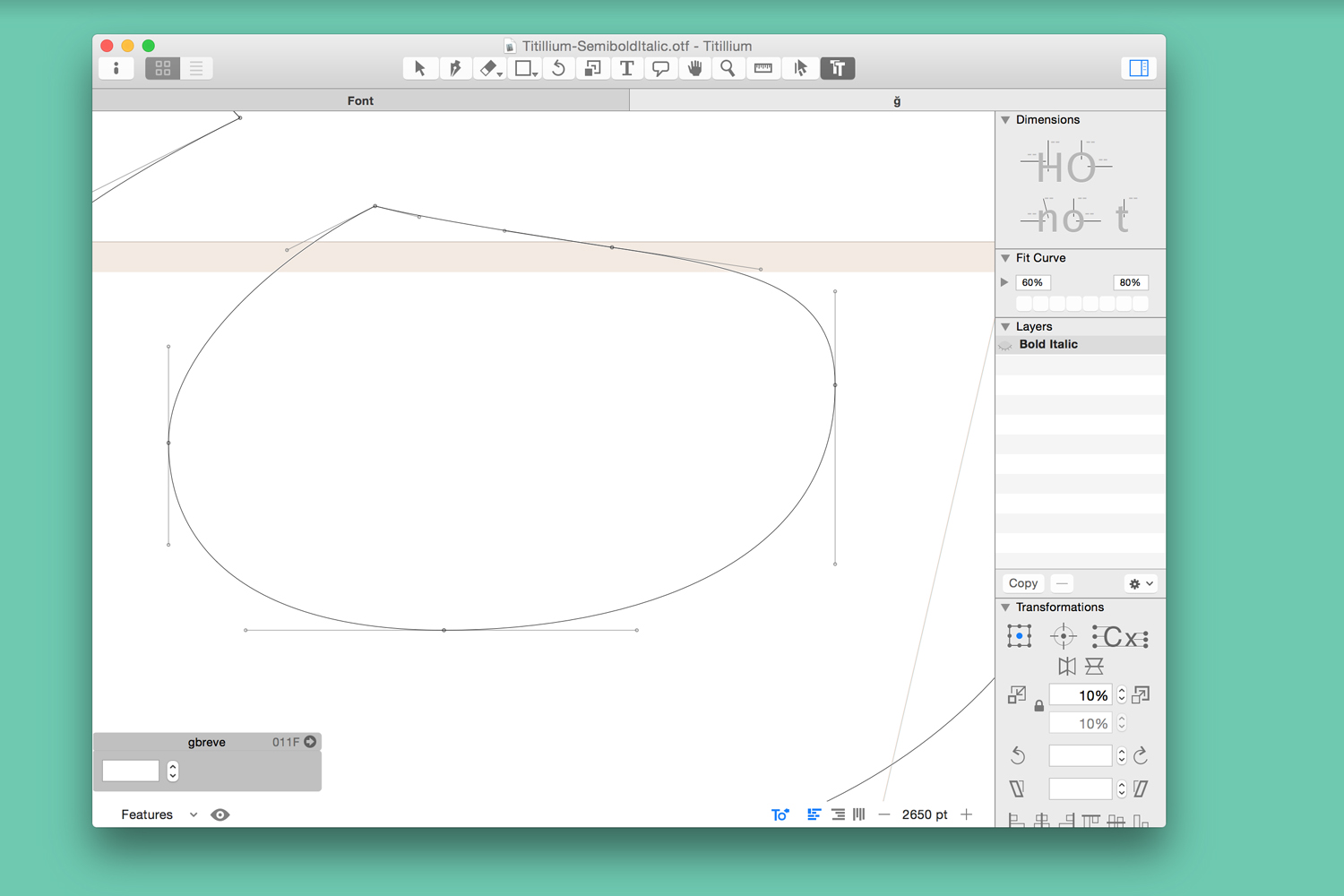Select the Pen draw tool
Screen dimensions: 1344x896
(455, 68)
